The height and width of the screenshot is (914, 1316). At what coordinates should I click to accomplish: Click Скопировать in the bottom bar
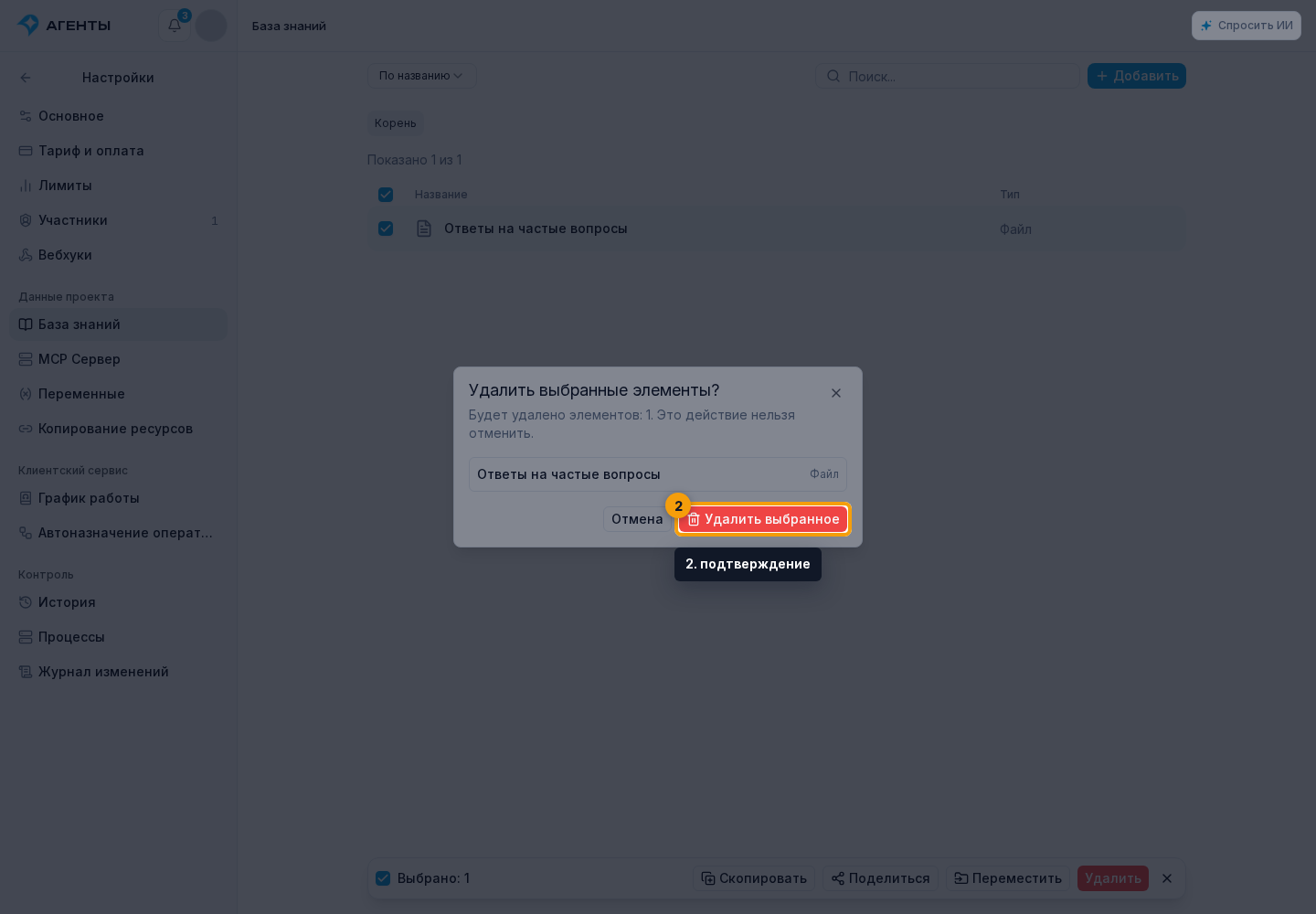[754, 878]
